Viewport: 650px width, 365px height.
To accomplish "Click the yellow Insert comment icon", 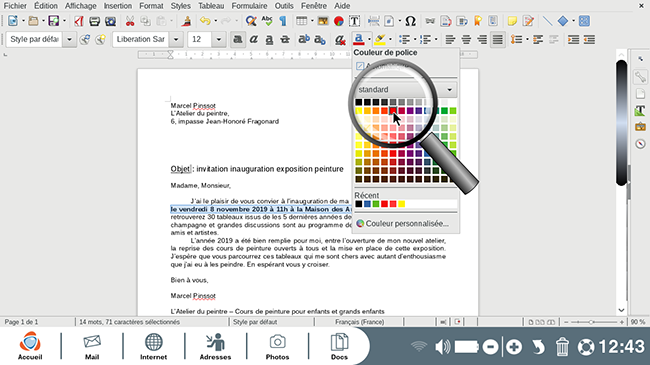I will click(x=512, y=21).
